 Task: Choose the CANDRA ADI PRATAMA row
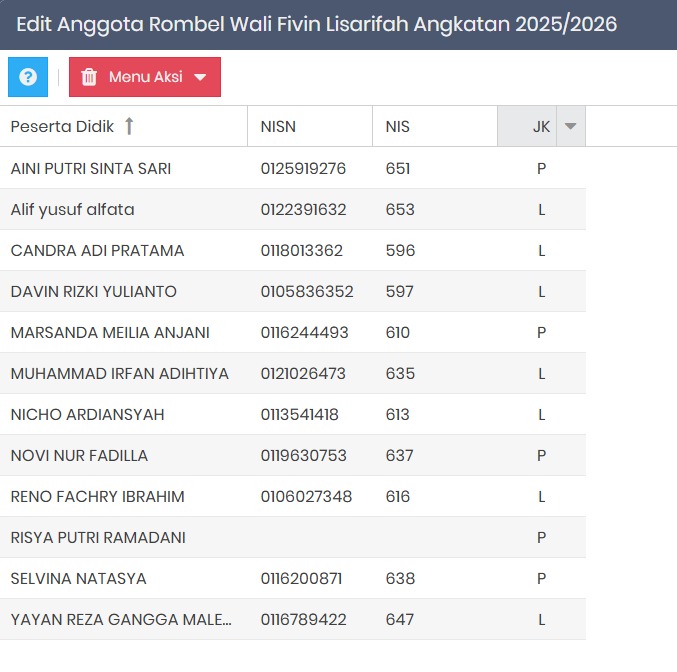[x=97, y=251]
